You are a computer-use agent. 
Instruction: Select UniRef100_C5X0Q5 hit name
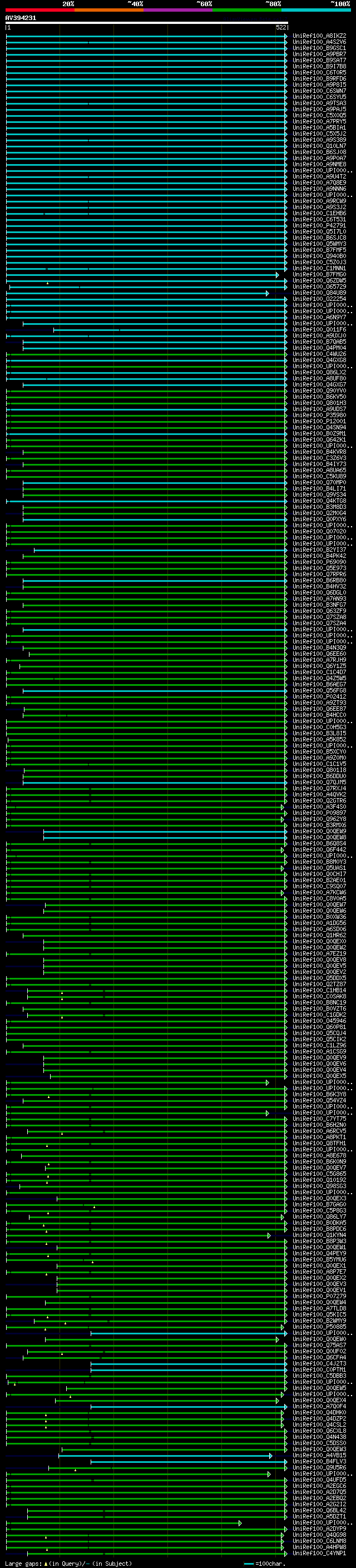pyautogui.click(x=319, y=116)
